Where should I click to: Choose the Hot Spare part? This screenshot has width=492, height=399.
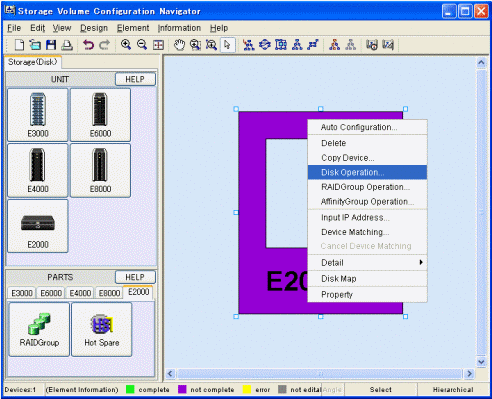pos(102,329)
